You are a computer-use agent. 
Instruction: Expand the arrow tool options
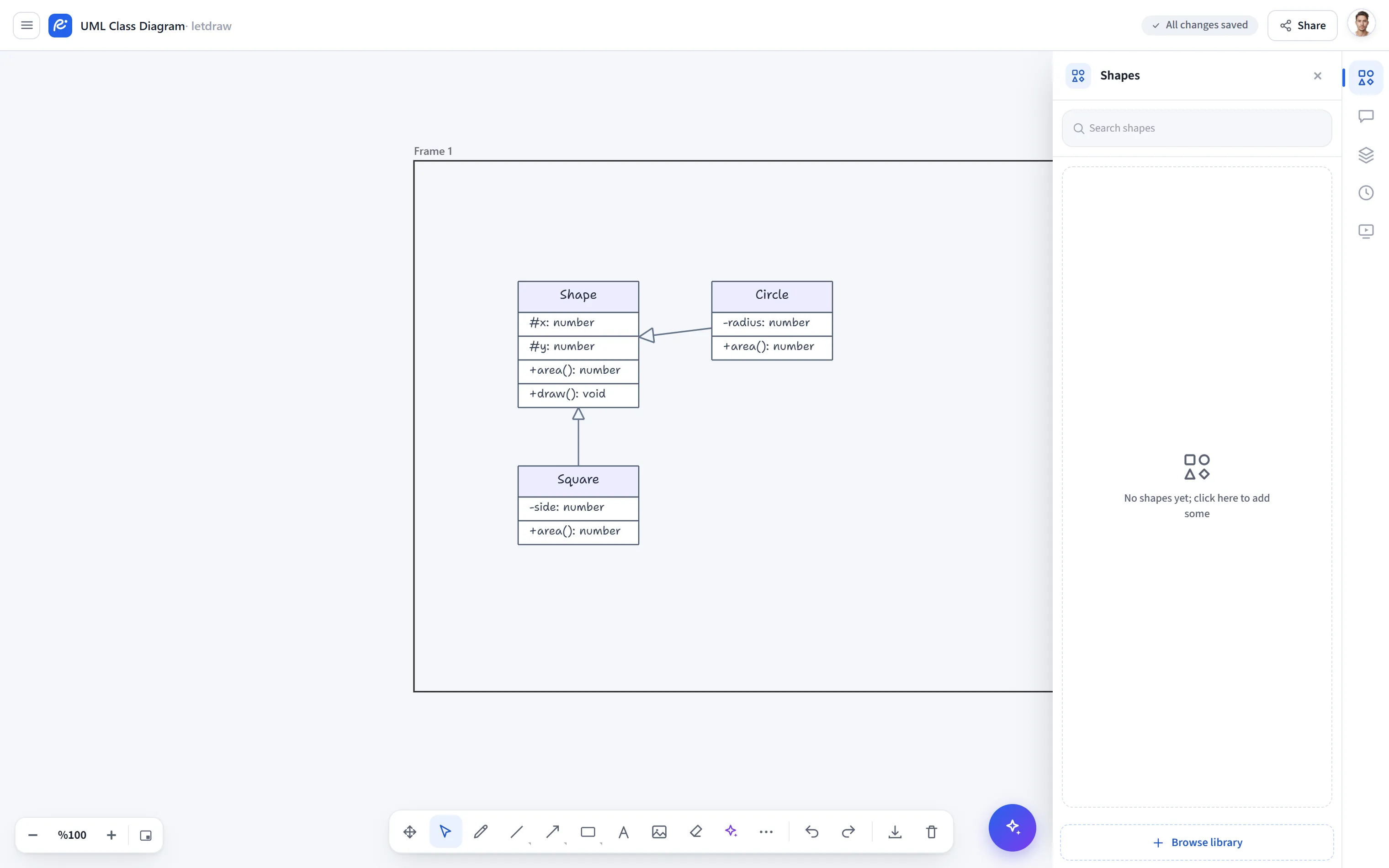click(565, 843)
